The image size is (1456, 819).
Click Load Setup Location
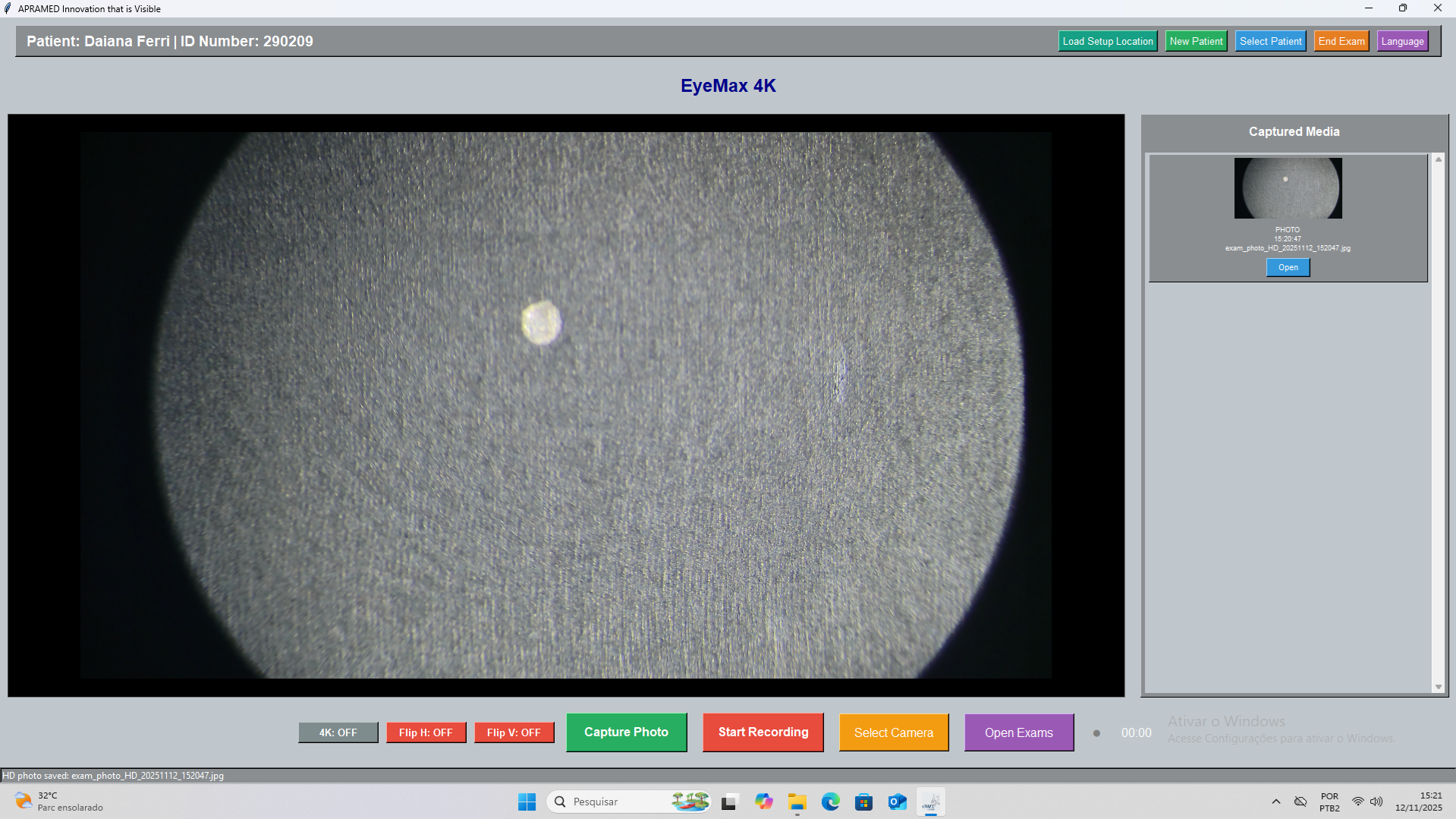click(1108, 41)
